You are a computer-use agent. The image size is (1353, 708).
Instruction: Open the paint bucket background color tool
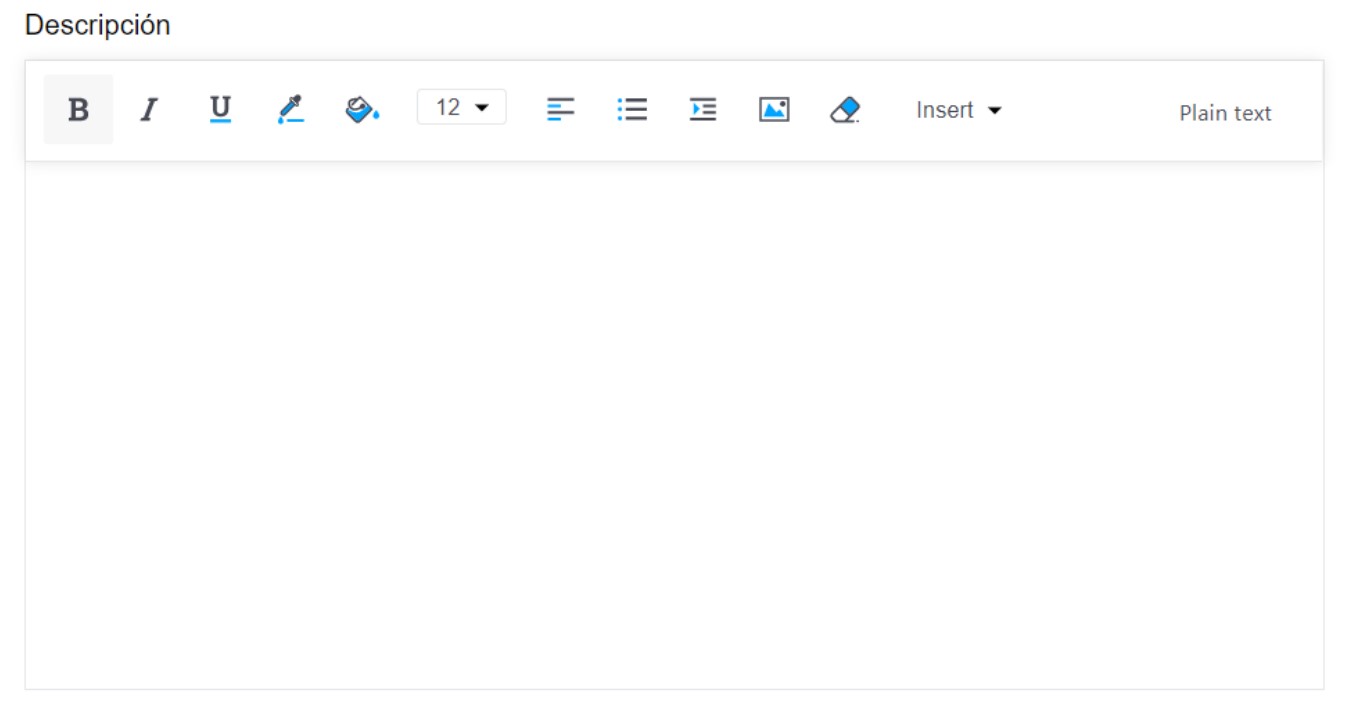[362, 109]
